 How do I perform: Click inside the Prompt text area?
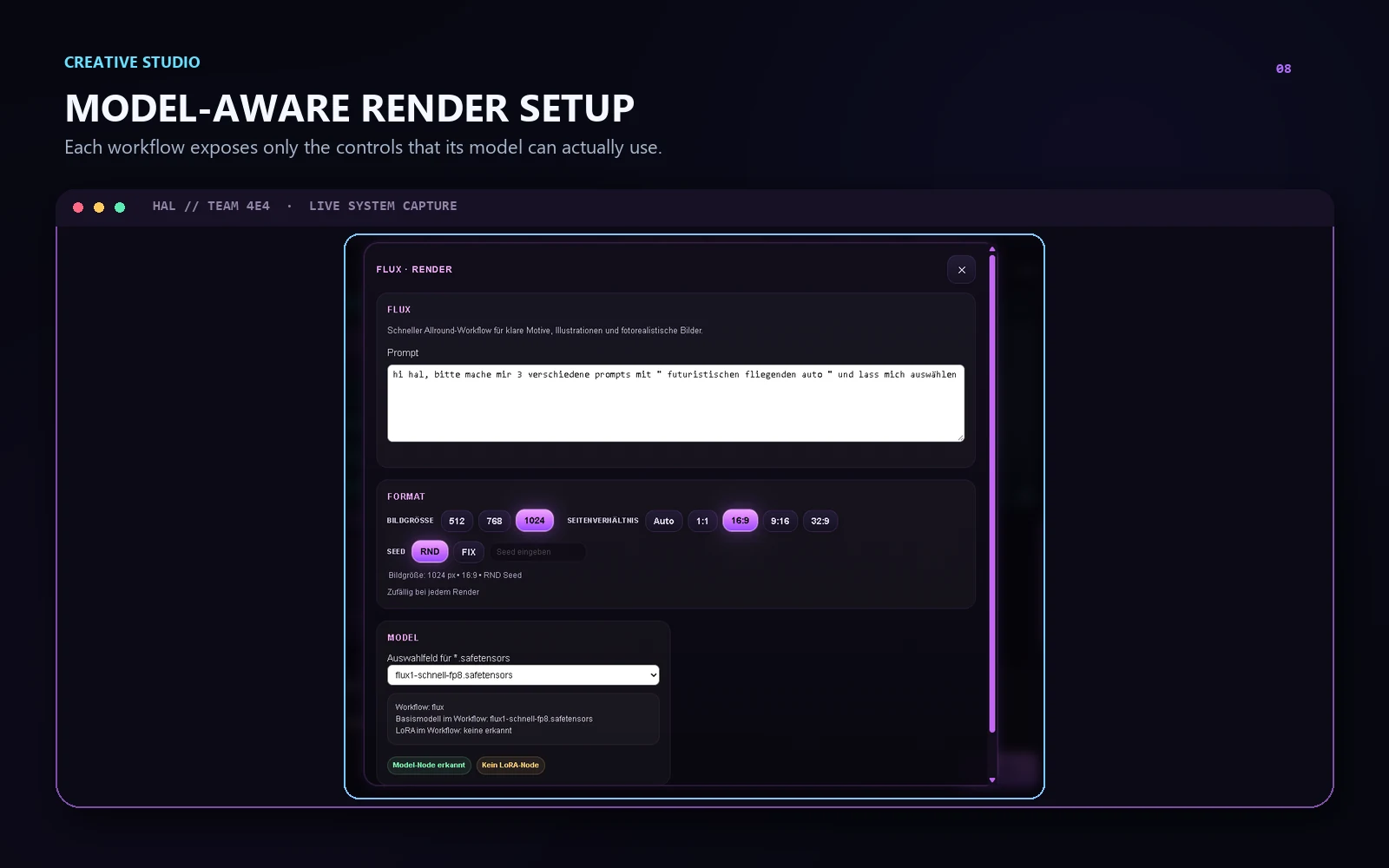(x=675, y=403)
